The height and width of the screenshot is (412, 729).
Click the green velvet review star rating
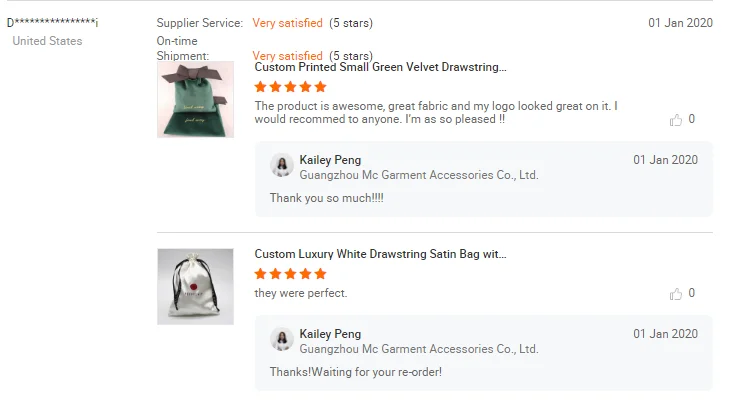[x=290, y=87]
